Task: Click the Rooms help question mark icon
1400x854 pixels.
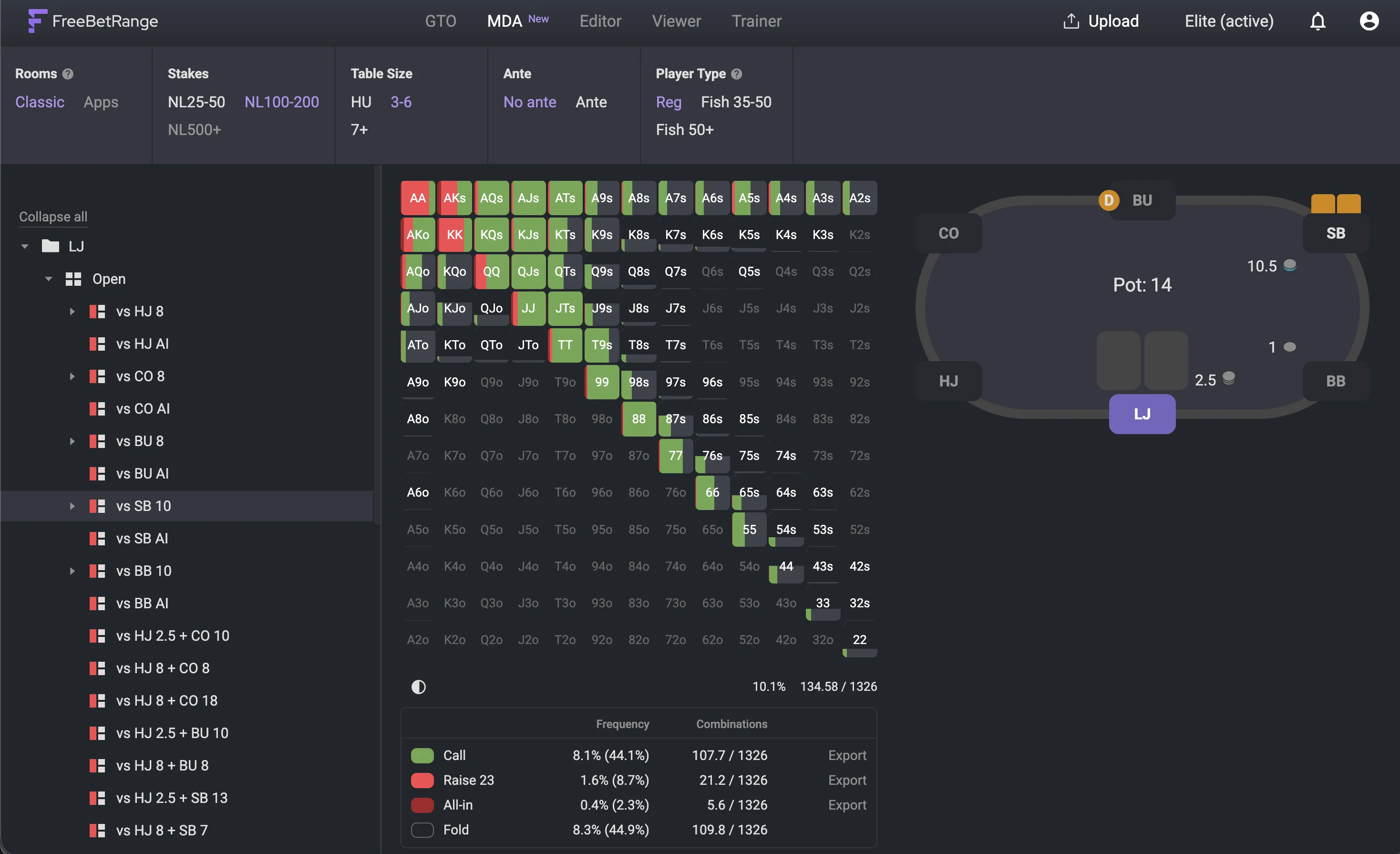Action: [68, 74]
